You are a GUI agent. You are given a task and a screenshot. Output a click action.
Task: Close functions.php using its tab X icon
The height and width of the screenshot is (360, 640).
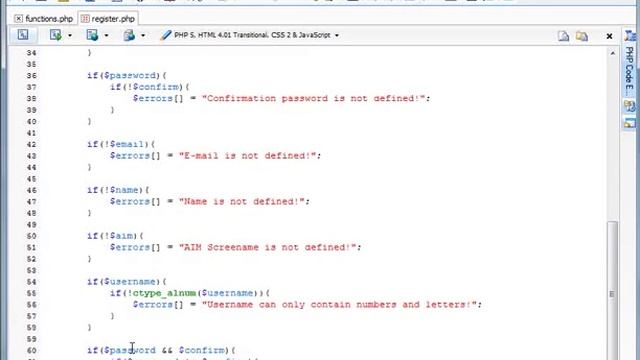coord(18,19)
